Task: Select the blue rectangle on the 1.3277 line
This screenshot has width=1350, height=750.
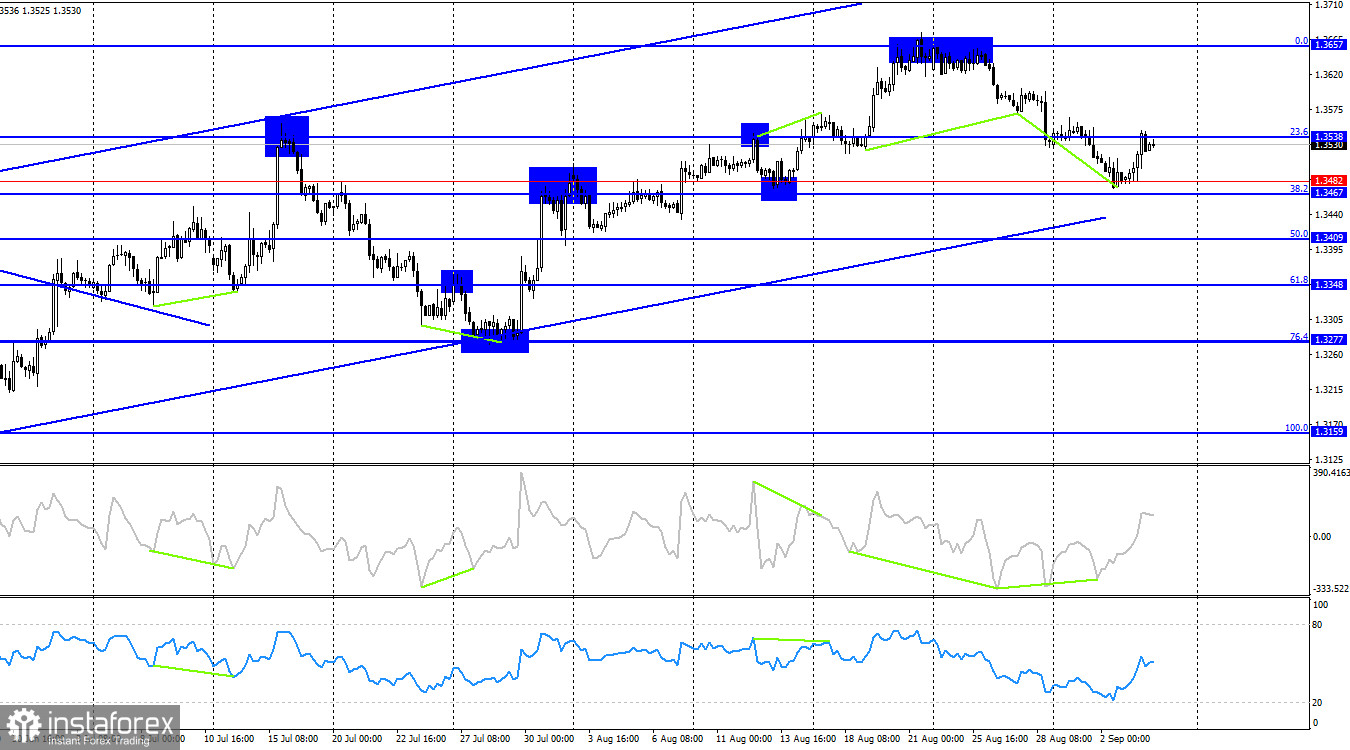Action: [x=494, y=341]
